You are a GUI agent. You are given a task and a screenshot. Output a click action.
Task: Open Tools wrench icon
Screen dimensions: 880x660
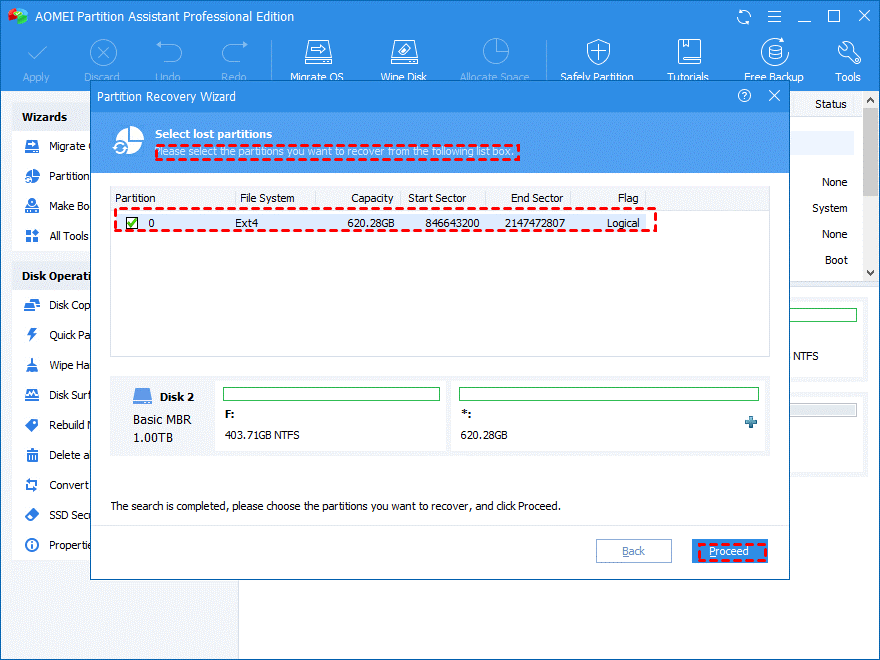pyautogui.click(x=849, y=52)
